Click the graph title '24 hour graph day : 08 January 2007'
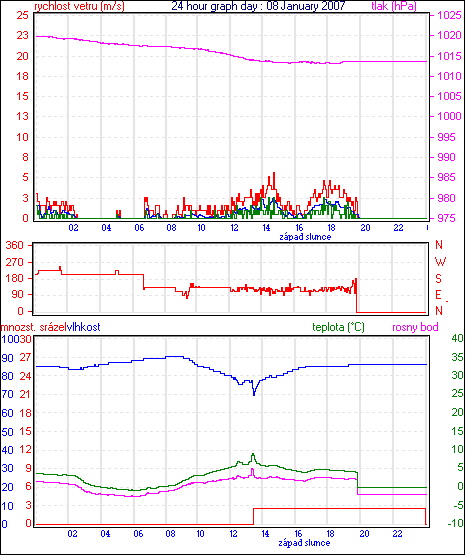Image resolution: width=466 pixels, height=556 pixels. (258, 6)
